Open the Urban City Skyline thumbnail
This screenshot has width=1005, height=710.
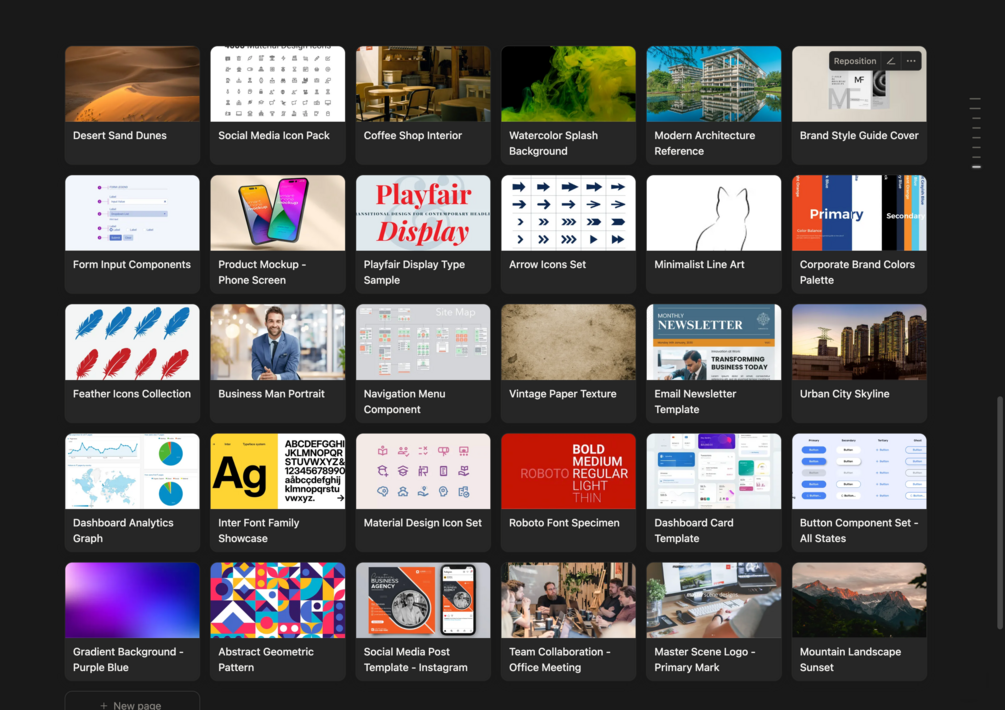[860, 342]
